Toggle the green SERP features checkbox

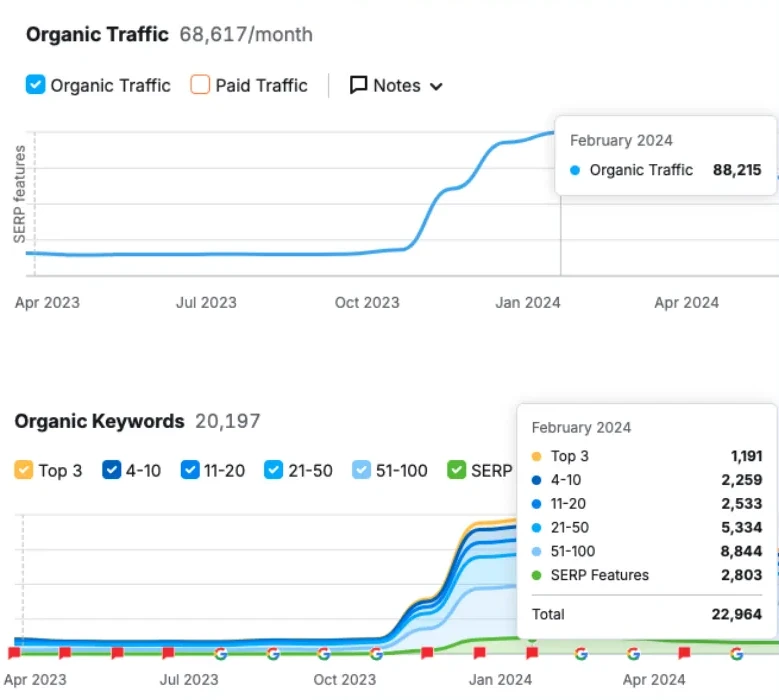point(456,469)
